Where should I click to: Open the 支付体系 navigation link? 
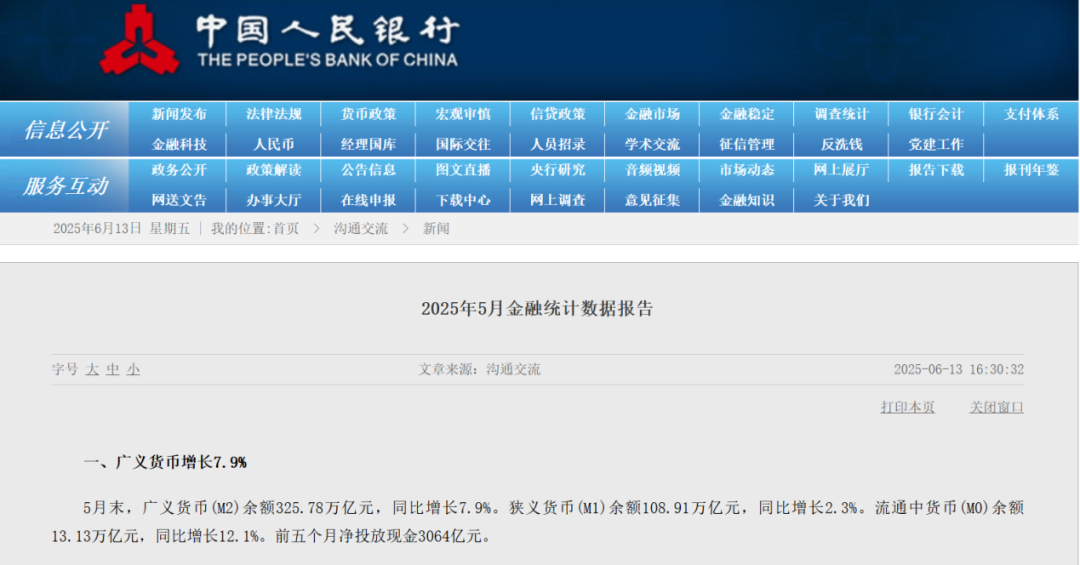[x=1031, y=114]
